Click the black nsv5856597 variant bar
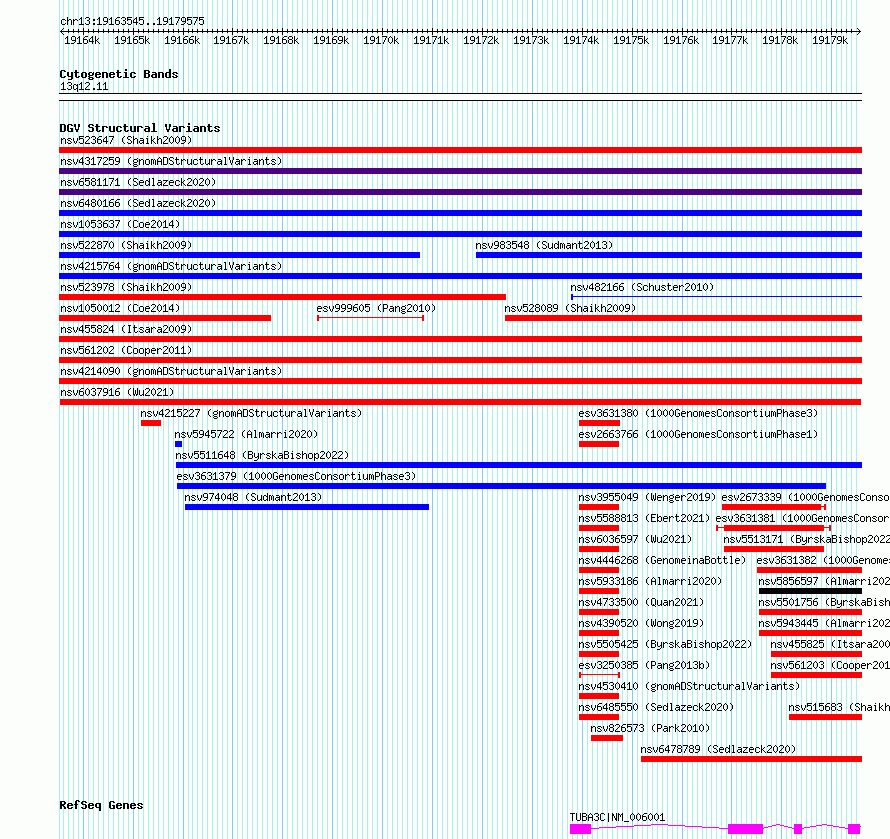 [x=811, y=591]
